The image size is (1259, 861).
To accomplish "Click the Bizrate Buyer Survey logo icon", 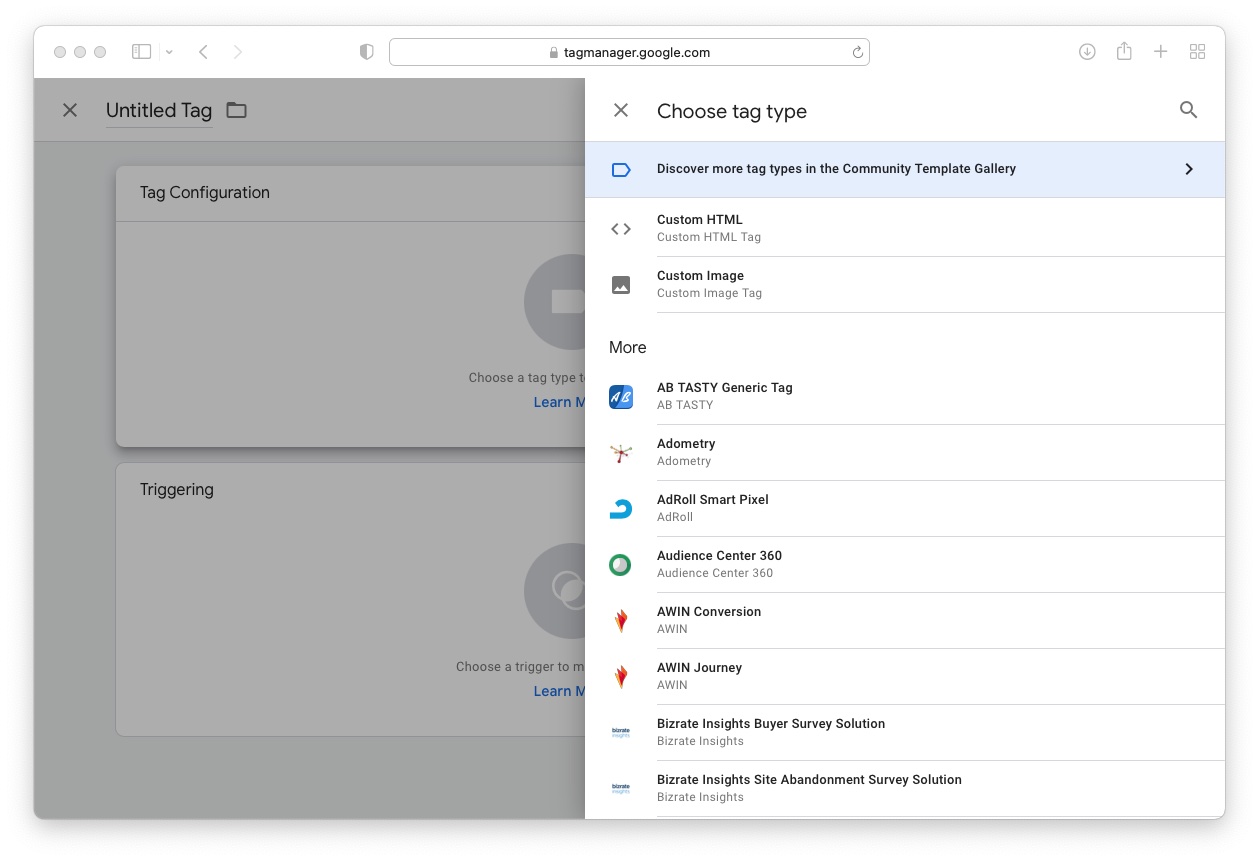I will click(621, 733).
